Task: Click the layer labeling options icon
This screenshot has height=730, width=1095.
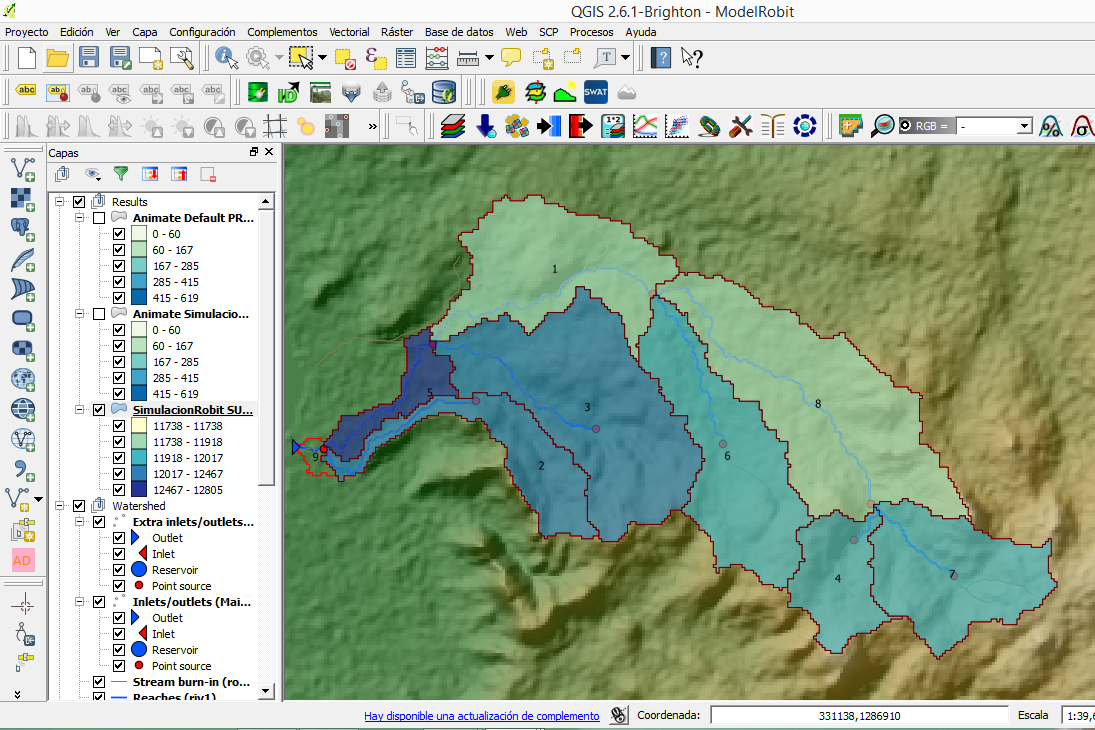Action: click(25, 91)
